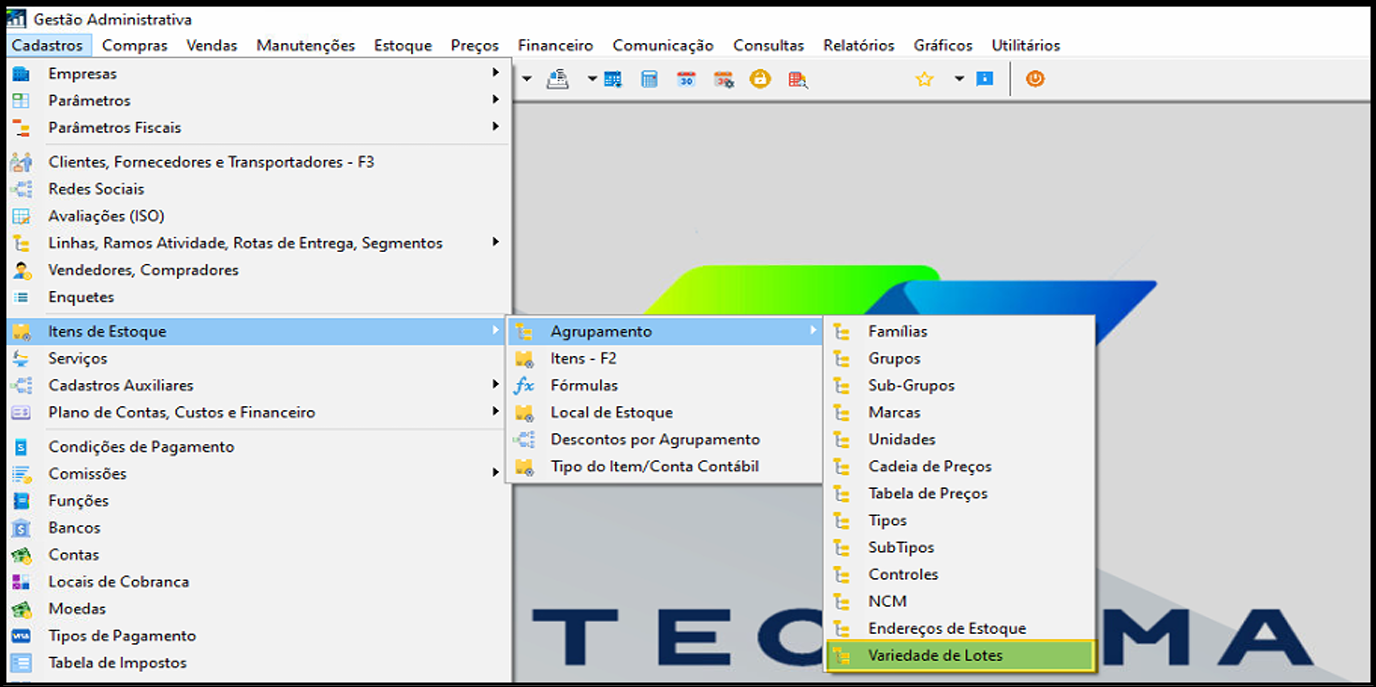1376x687 pixels.
Task: Click the Vendedores, Compradores icon
Action: (x=21, y=270)
